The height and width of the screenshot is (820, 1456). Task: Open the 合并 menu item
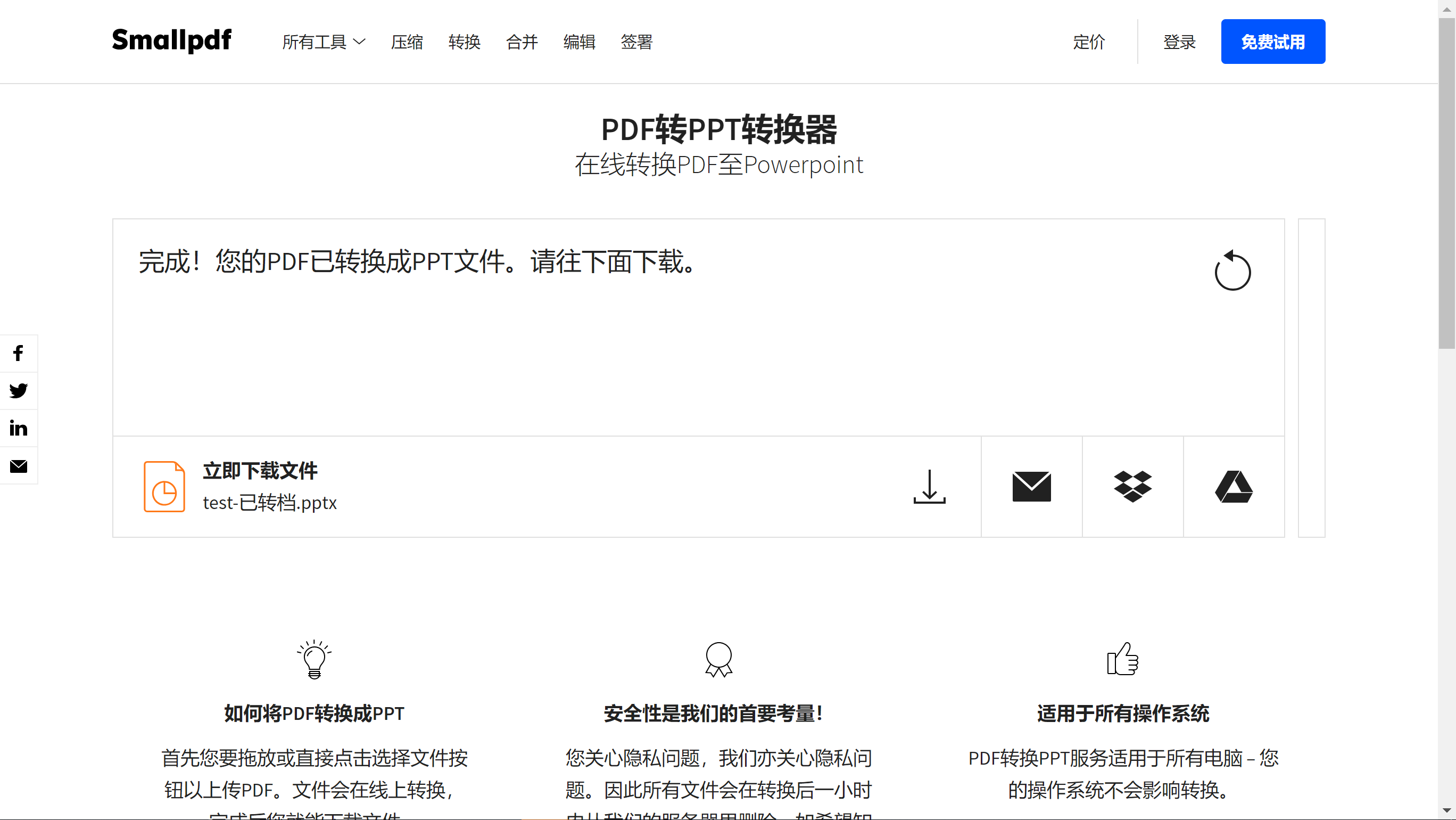tap(522, 42)
